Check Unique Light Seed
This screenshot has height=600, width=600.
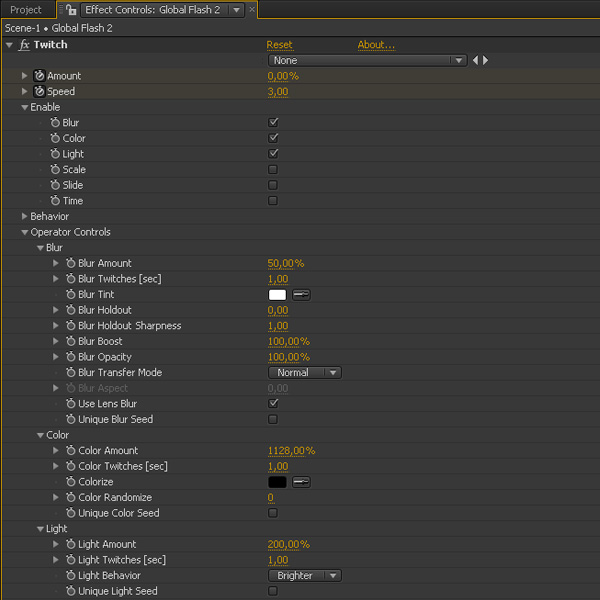tap(273, 591)
